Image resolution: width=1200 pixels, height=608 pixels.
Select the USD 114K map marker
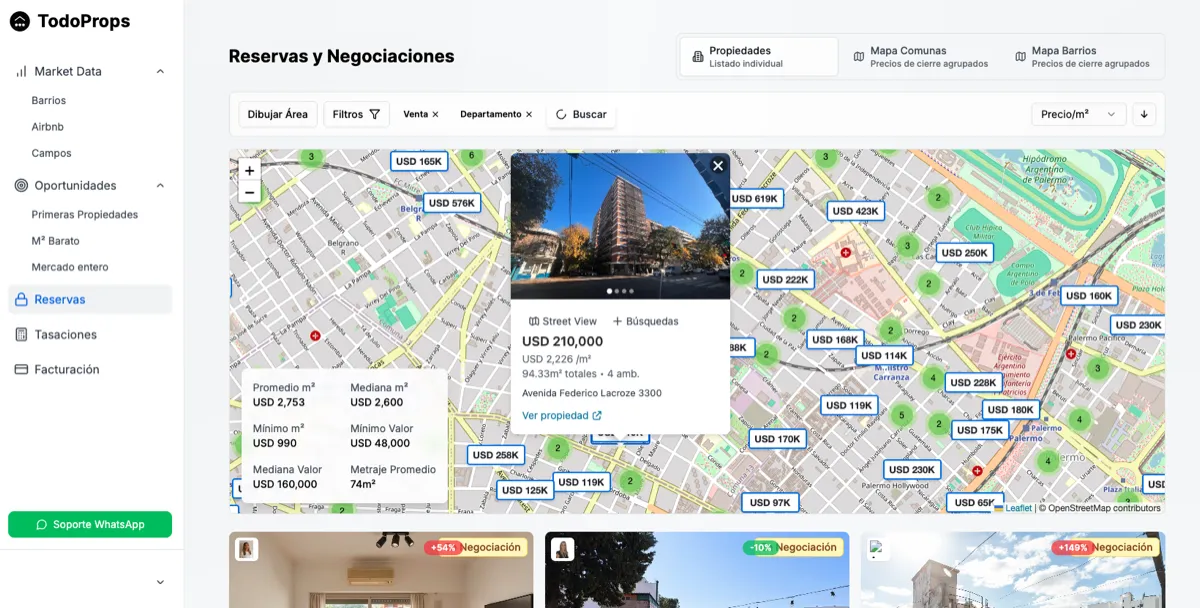click(884, 355)
